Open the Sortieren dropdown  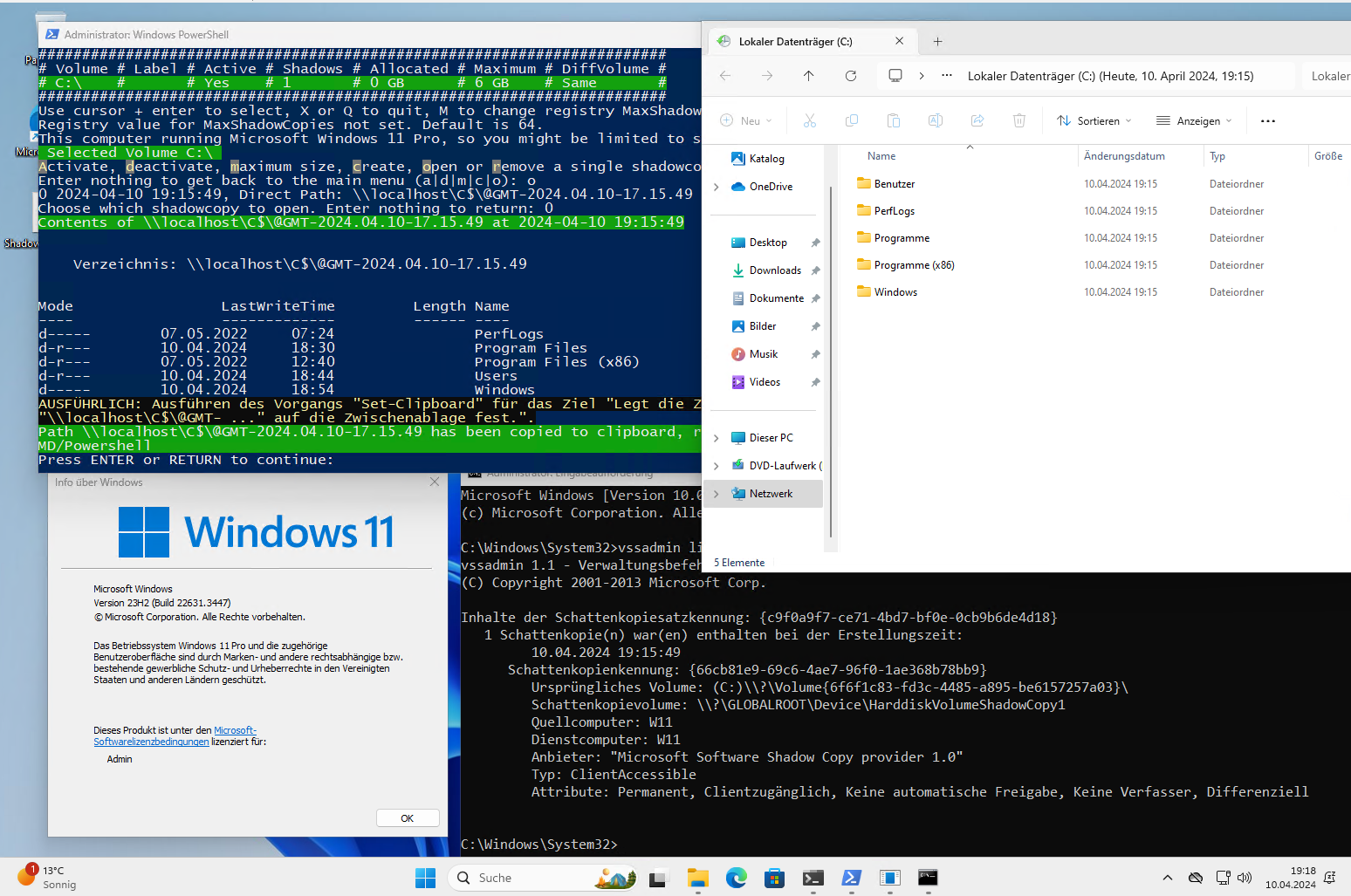pyautogui.click(x=1094, y=120)
